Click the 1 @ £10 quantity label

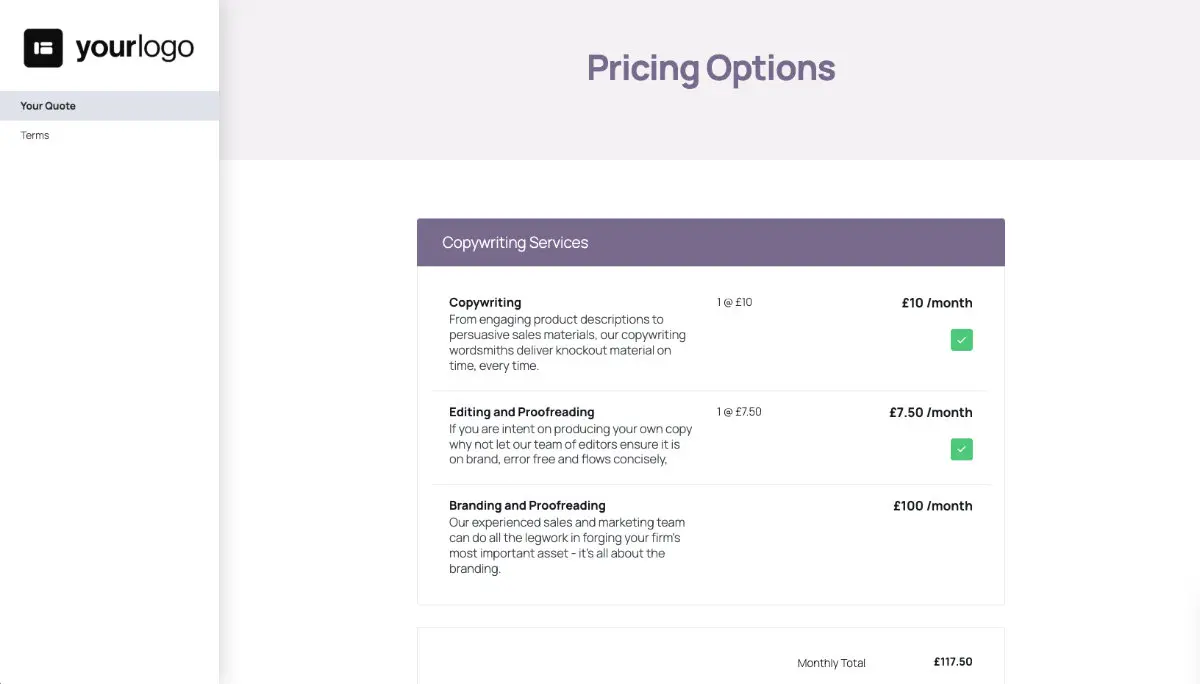coord(735,302)
